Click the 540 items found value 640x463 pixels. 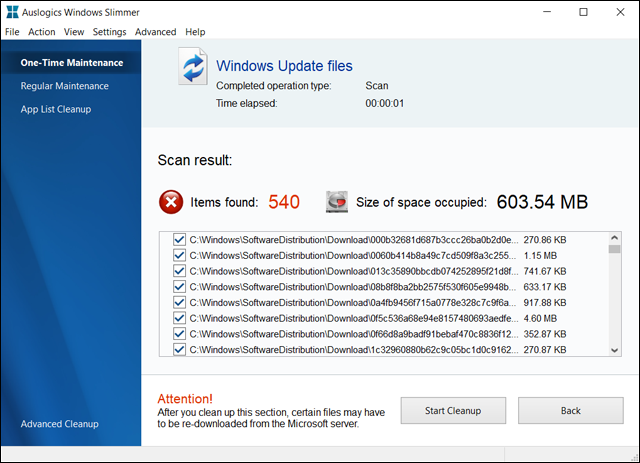(284, 202)
